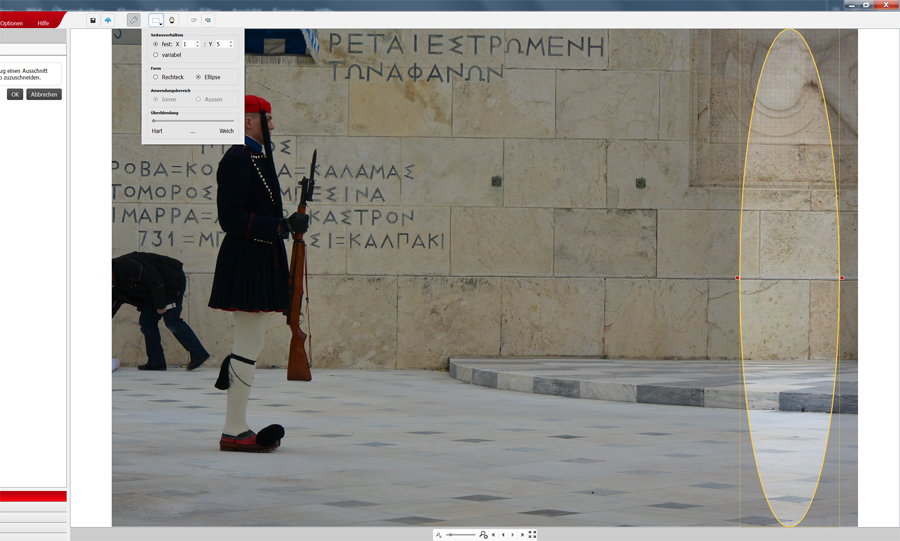
Task: Open the Hilfe menu
Action: point(43,23)
